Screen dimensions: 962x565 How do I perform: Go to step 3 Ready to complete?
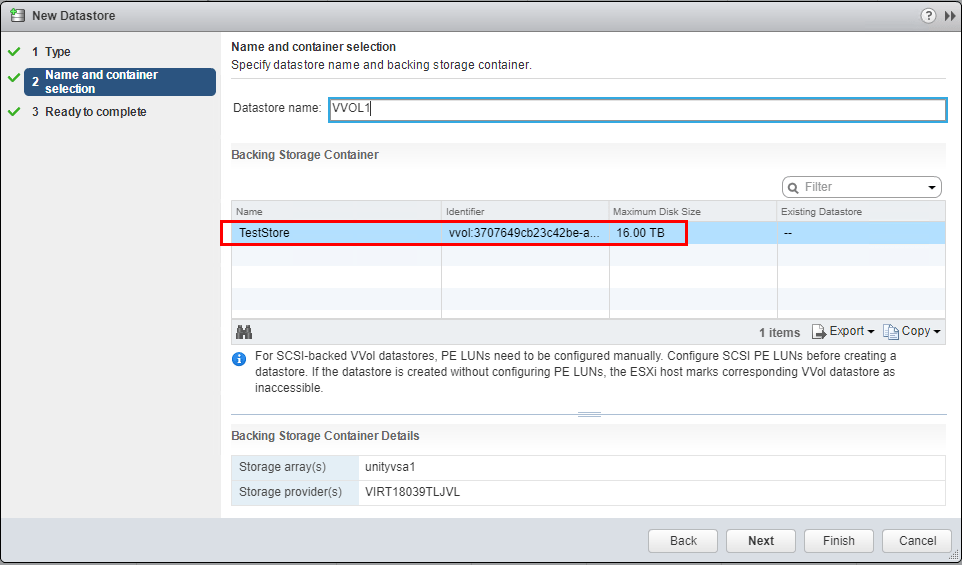pos(95,112)
